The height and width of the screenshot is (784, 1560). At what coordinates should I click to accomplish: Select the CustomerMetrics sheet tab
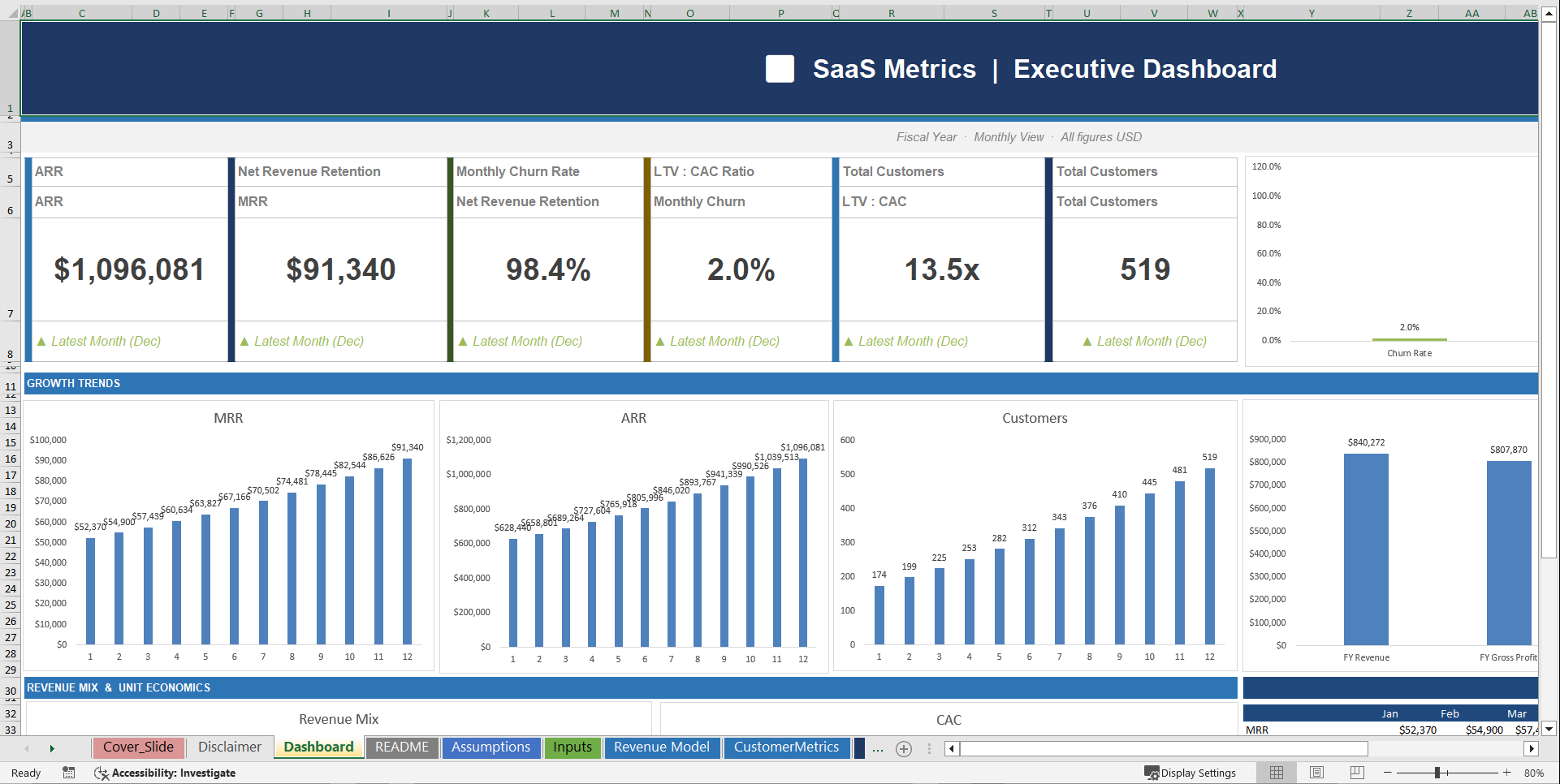[x=786, y=747]
